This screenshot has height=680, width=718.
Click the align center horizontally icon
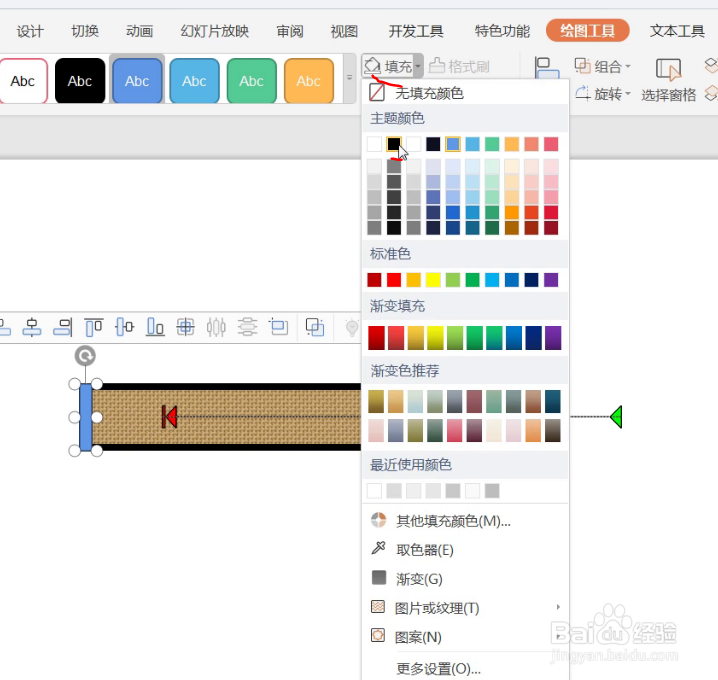[x=32, y=327]
